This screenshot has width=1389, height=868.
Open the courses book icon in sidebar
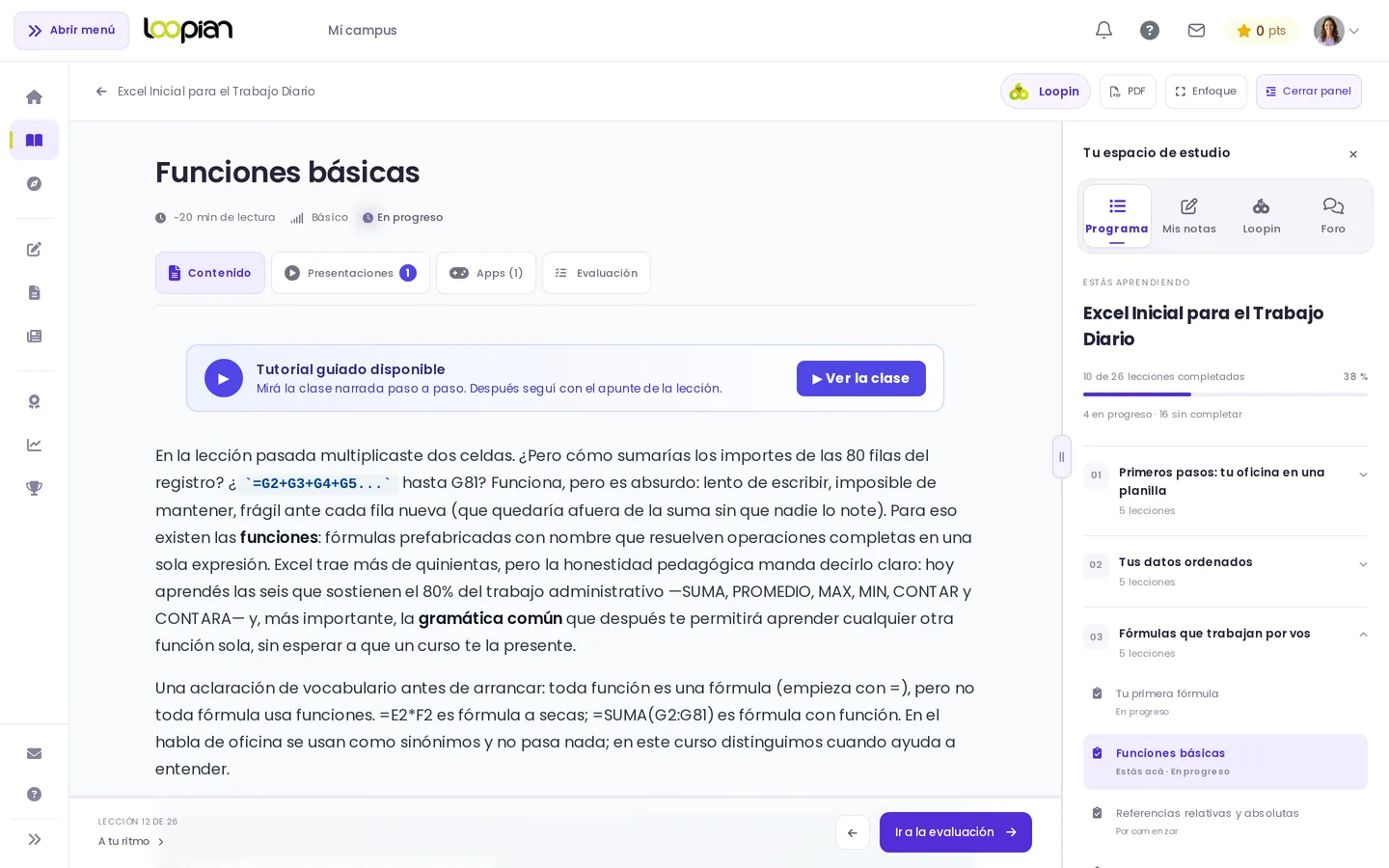[x=34, y=140]
